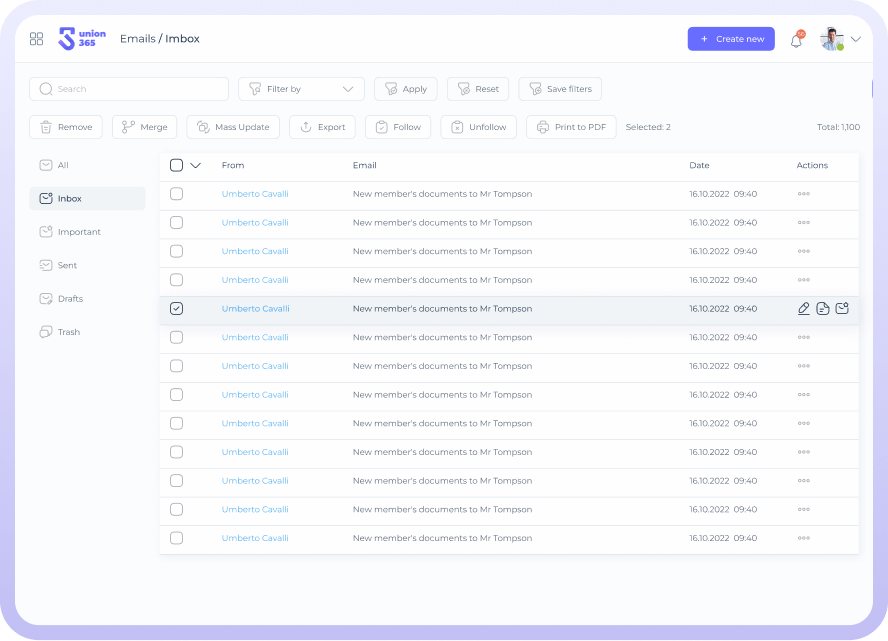Click the document icon in selected row
Screen dimensions: 888x641
(823, 309)
